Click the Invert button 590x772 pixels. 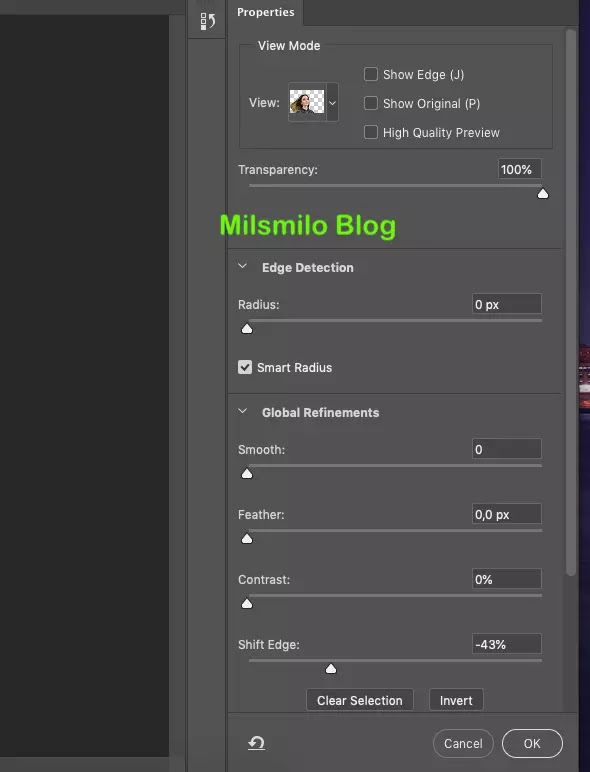click(456, 700)
